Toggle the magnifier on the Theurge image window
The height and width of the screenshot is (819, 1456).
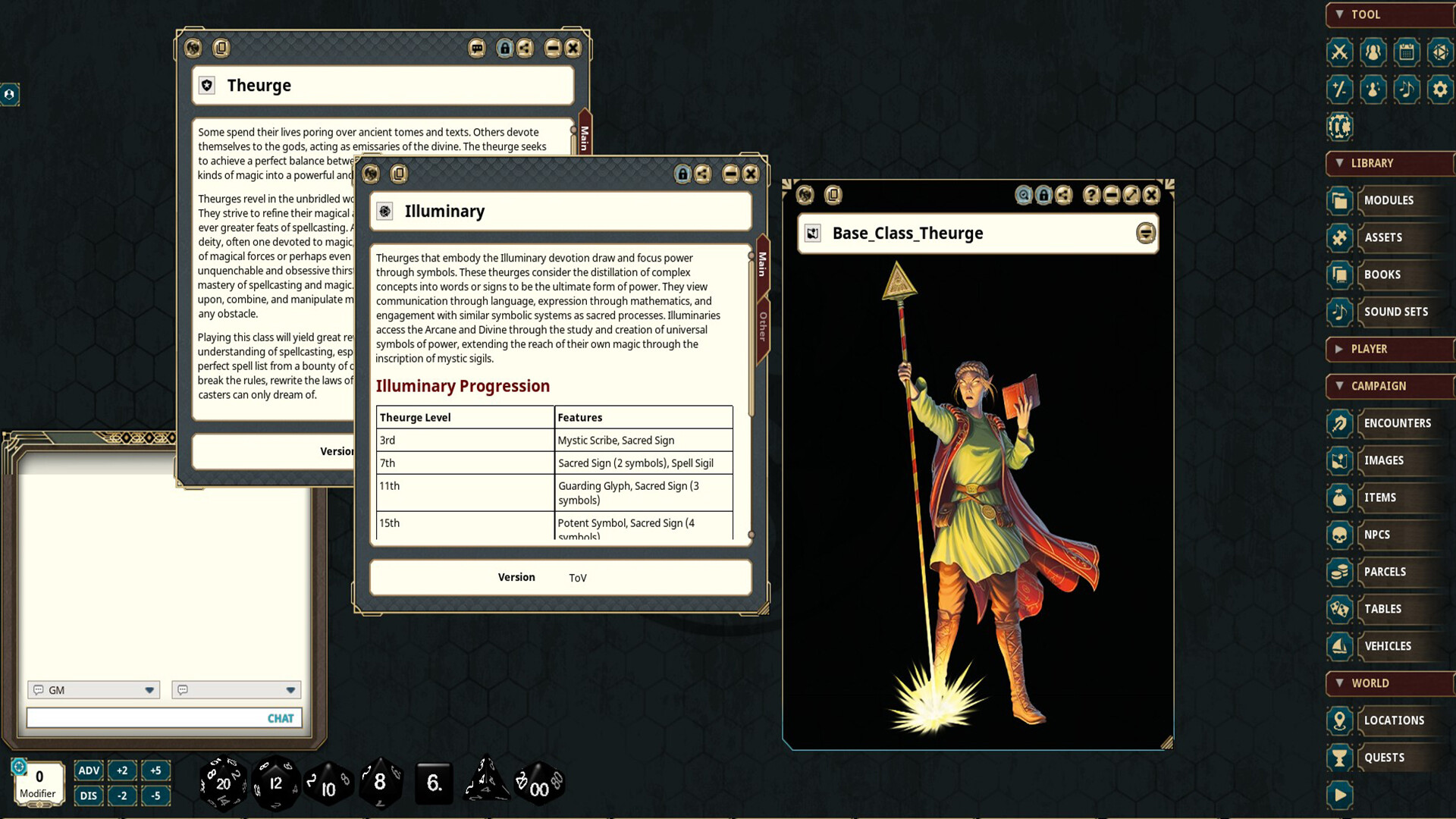click(1023, 195)
